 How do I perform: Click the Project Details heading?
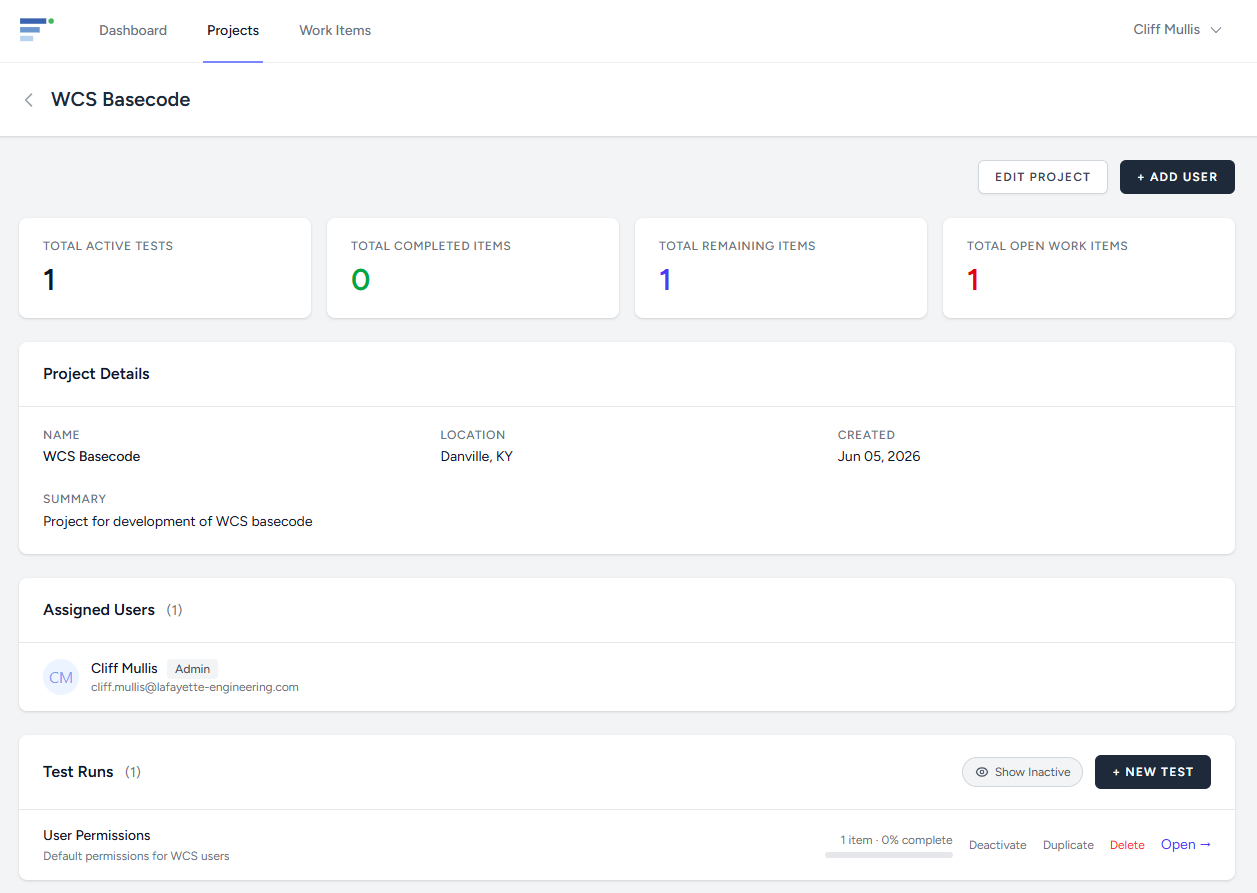click(x=96, y=374)
